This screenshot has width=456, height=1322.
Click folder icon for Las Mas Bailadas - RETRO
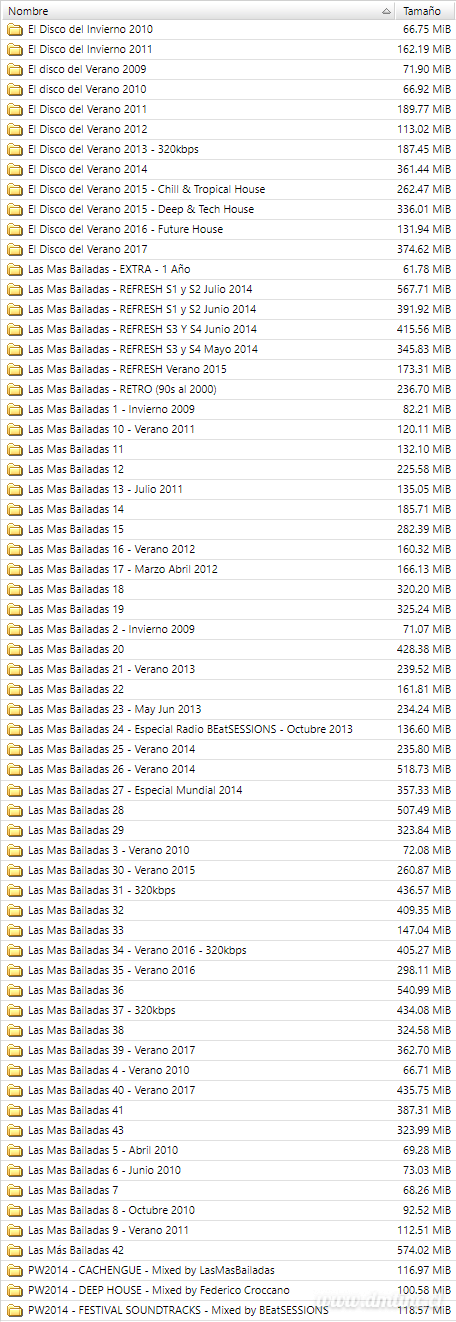click(14, 389)
